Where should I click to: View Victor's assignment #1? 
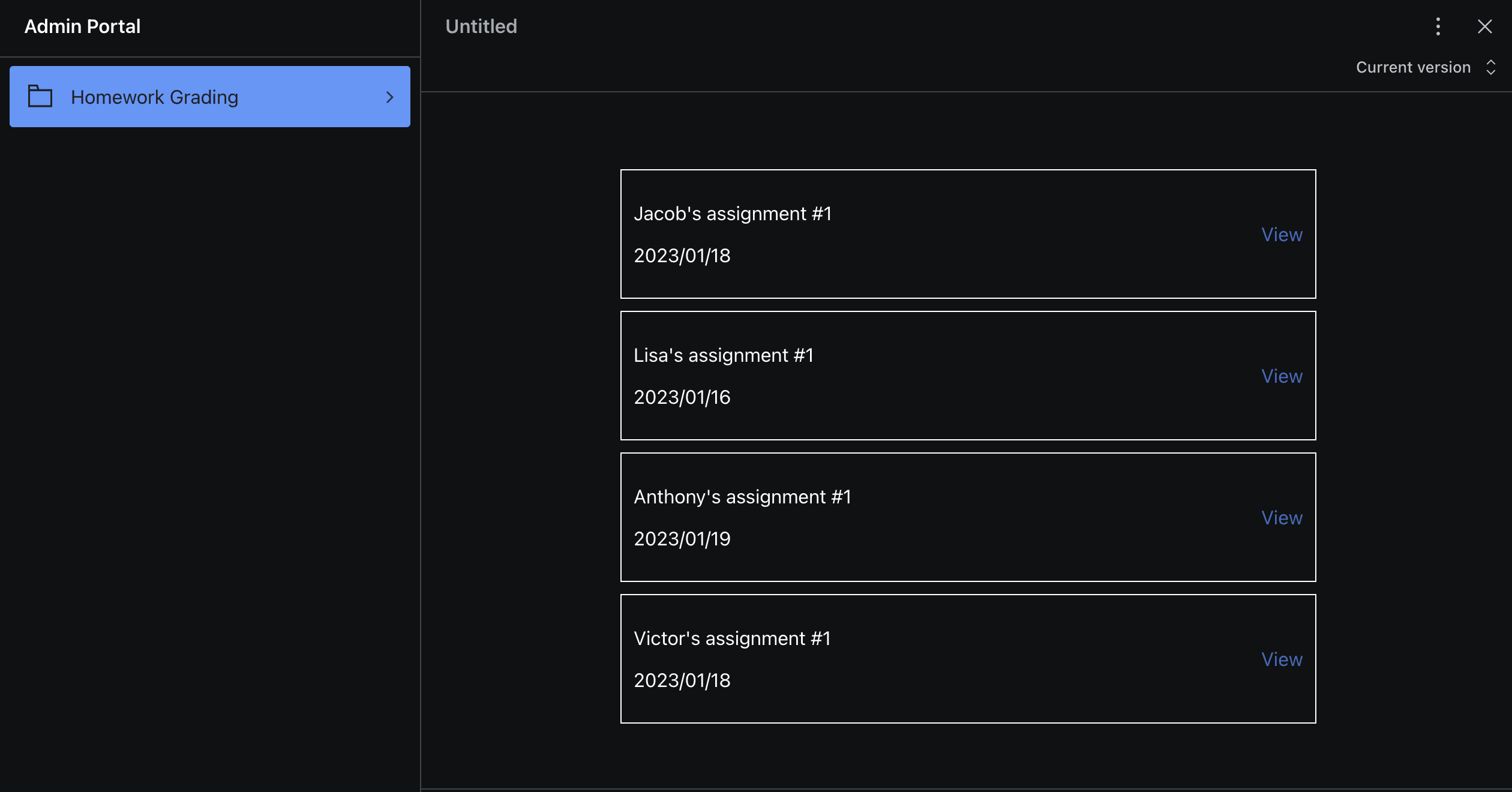(1281, 659)
